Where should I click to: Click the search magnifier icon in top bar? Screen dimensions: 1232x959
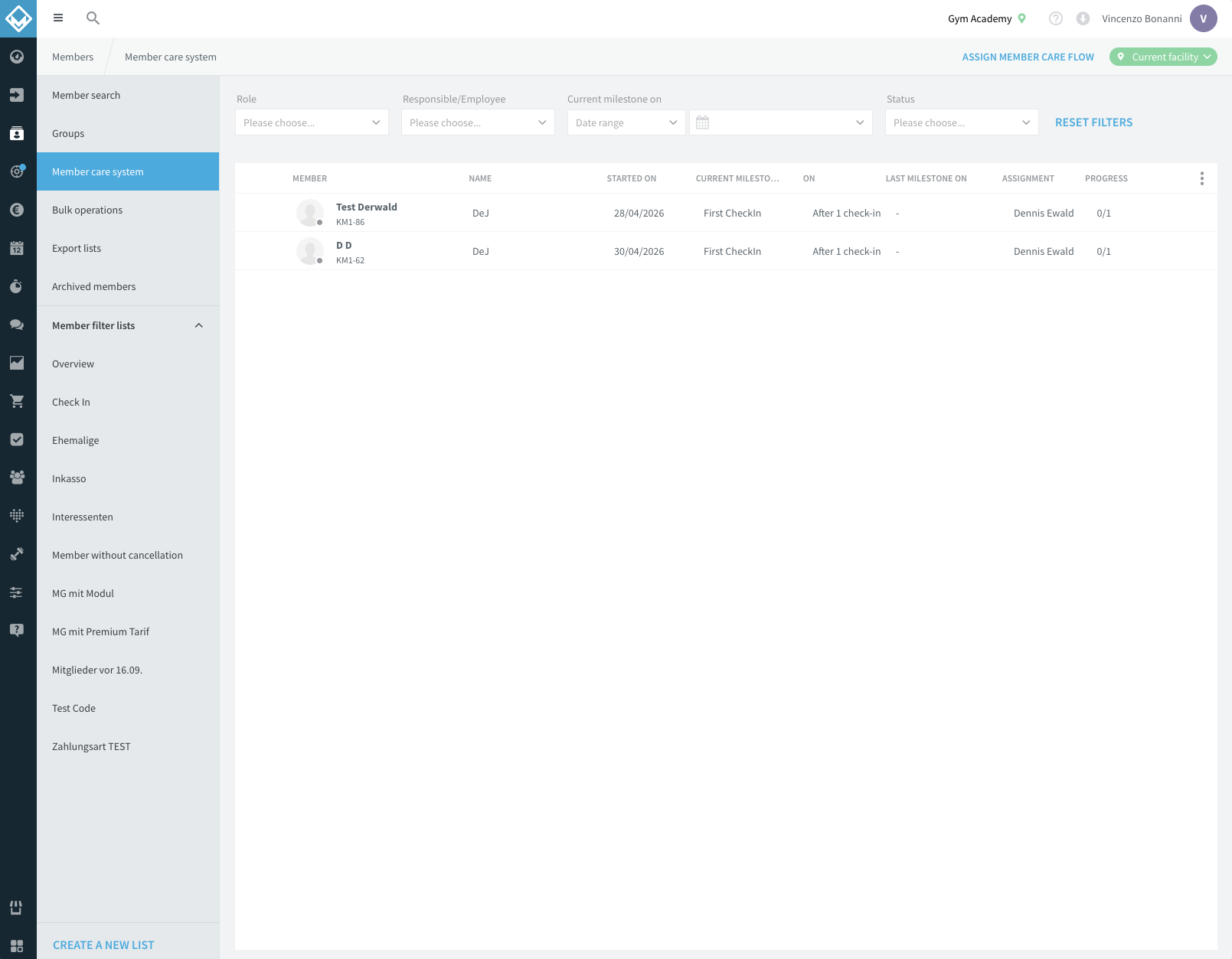point(93,18)
